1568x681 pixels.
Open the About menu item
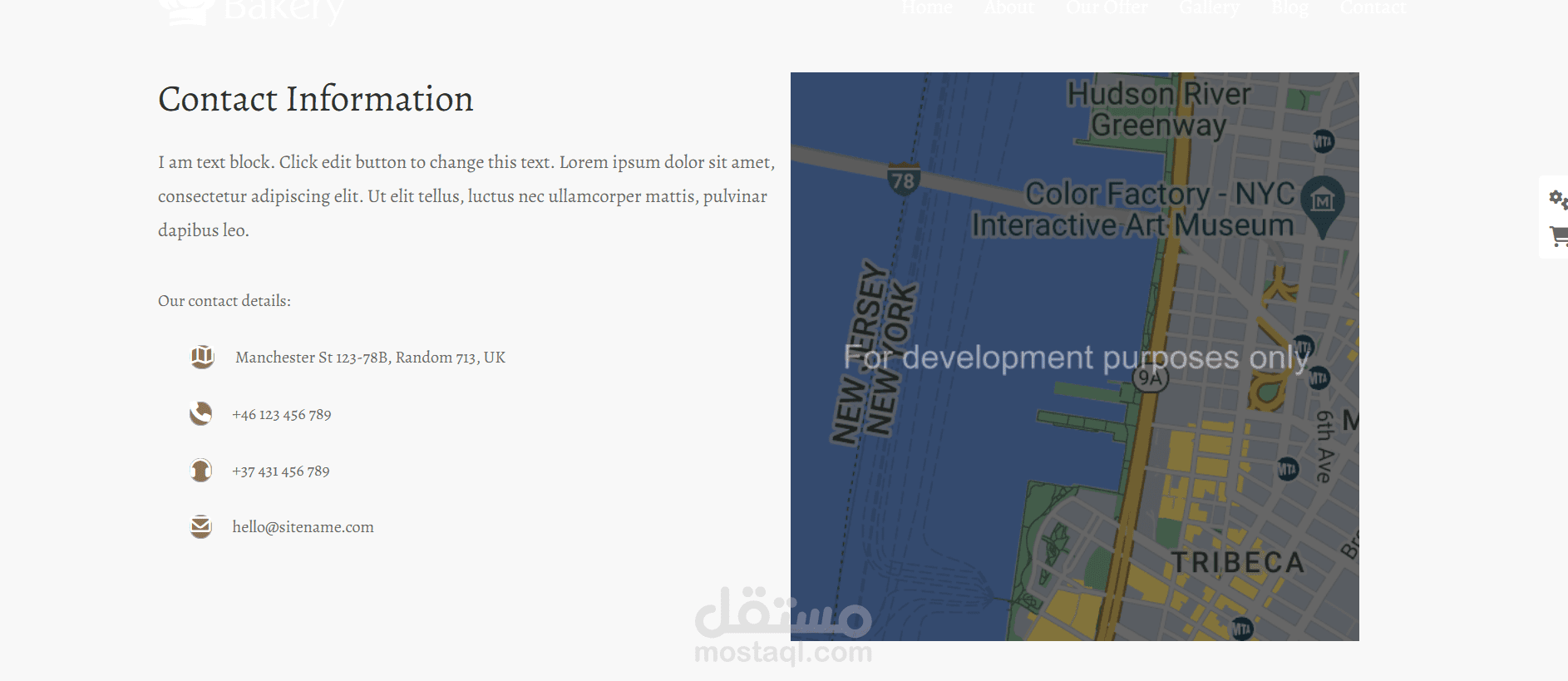[1009, 7]
